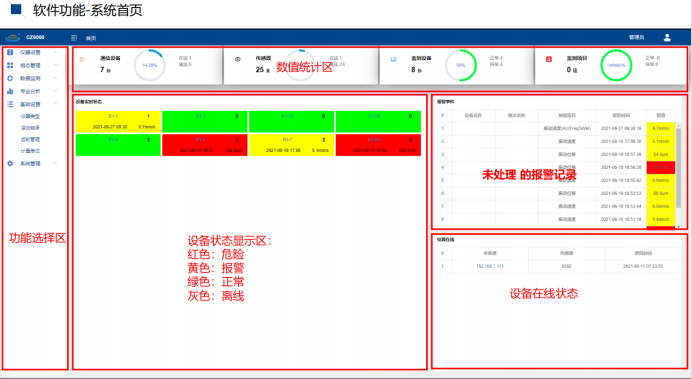692x379 pixels.
Task: Click sensor cell 8202 in online table
Action: pos(567,266)
